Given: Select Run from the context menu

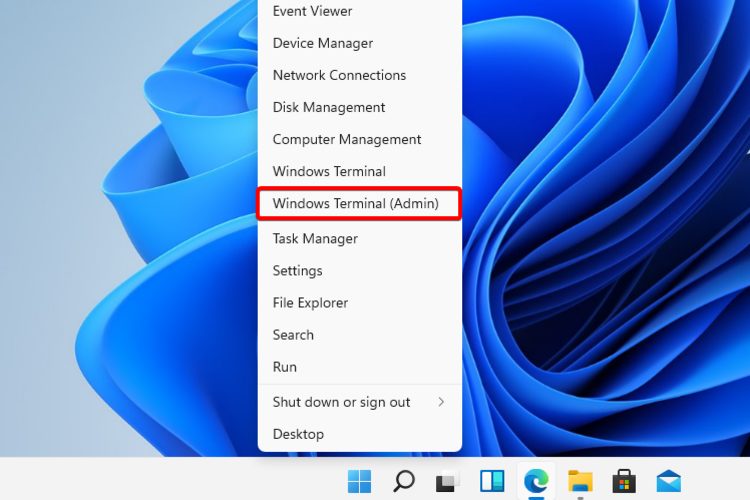Looking at the screenshot, I should pos(284,366).
